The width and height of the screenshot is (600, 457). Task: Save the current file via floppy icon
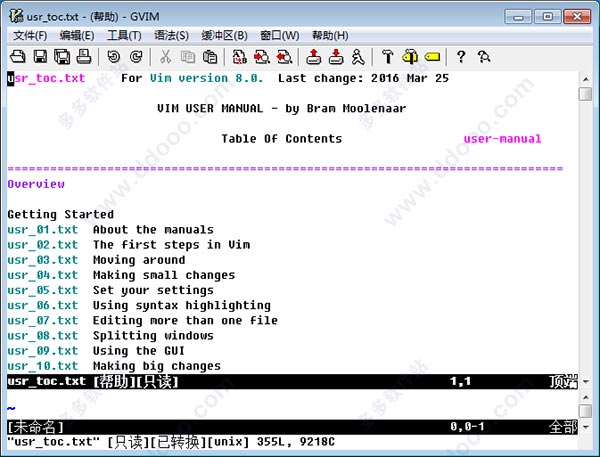(x=41, y=57)
